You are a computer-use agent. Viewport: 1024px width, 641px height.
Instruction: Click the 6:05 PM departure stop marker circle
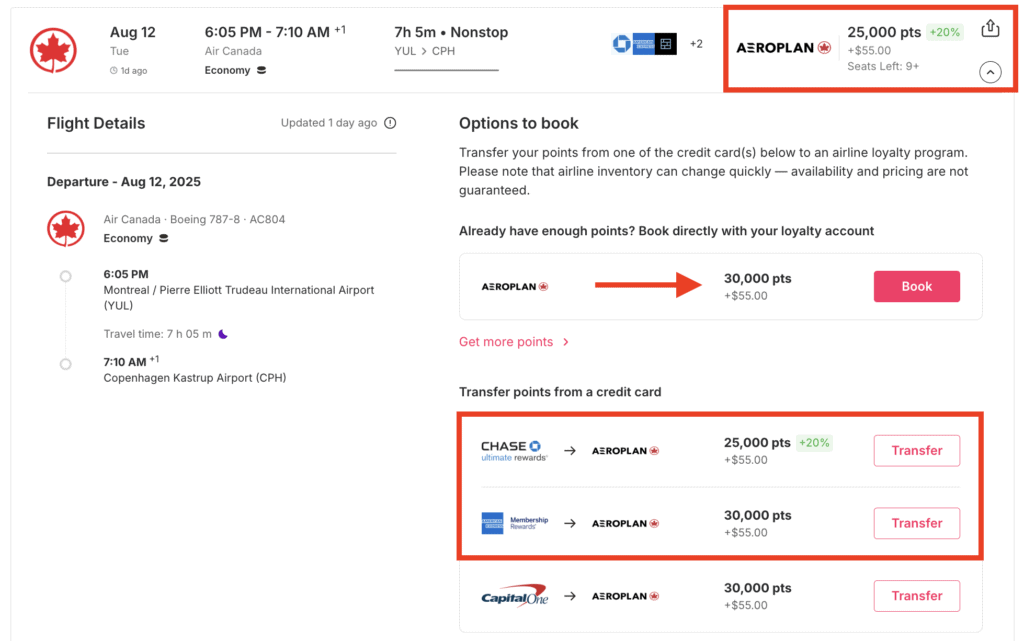pos(65,276)
